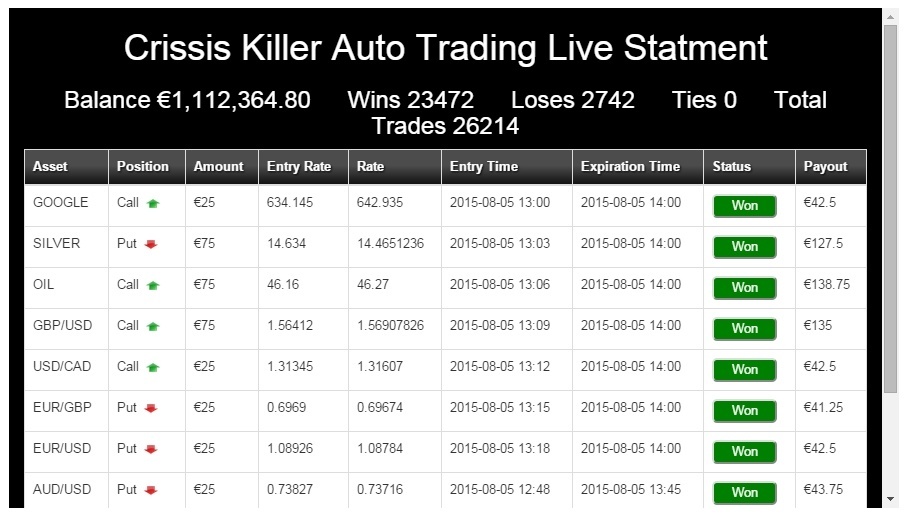The width and height of the screenshot is (907, 514).
Task: Click the green arrow in GBP/USD row
Action: click(x=153, y=326)
